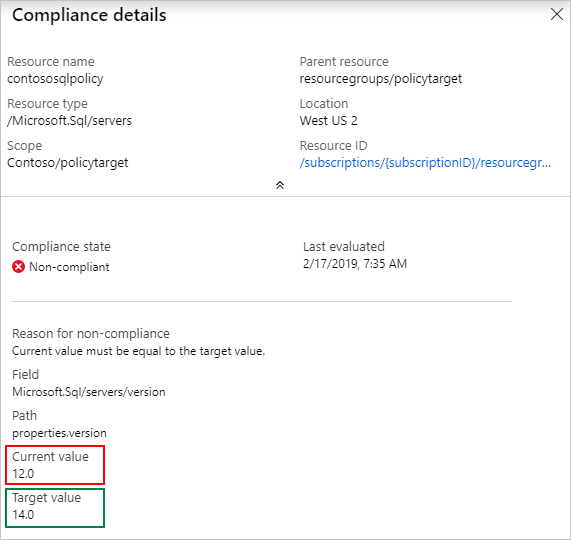Select field value Microsoft.Sql/servers/version
571x540 pixels.
[89, 392]
